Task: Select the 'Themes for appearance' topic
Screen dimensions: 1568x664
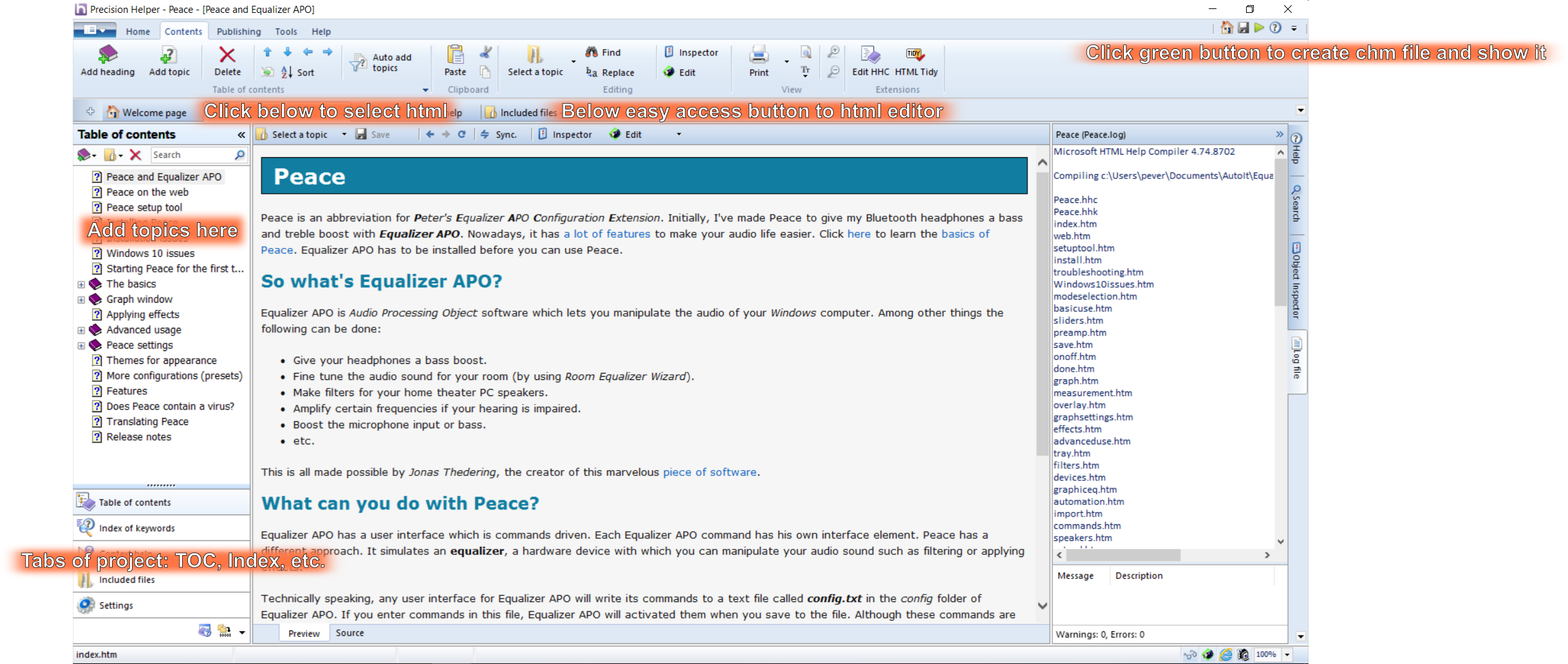Action: 161,361
